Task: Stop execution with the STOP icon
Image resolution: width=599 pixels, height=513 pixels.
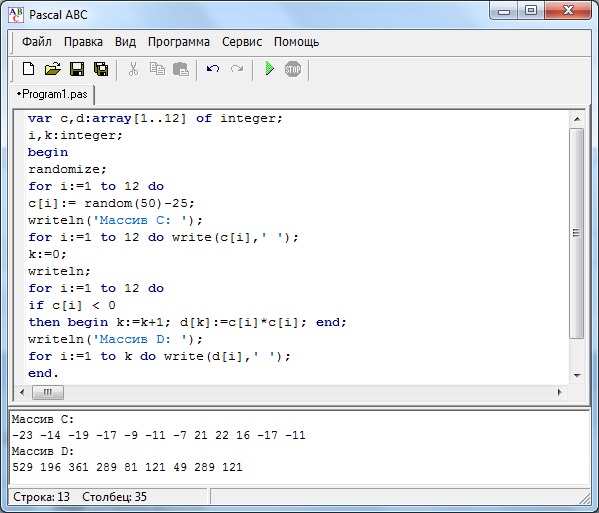Action: click(x=293, y=69)
